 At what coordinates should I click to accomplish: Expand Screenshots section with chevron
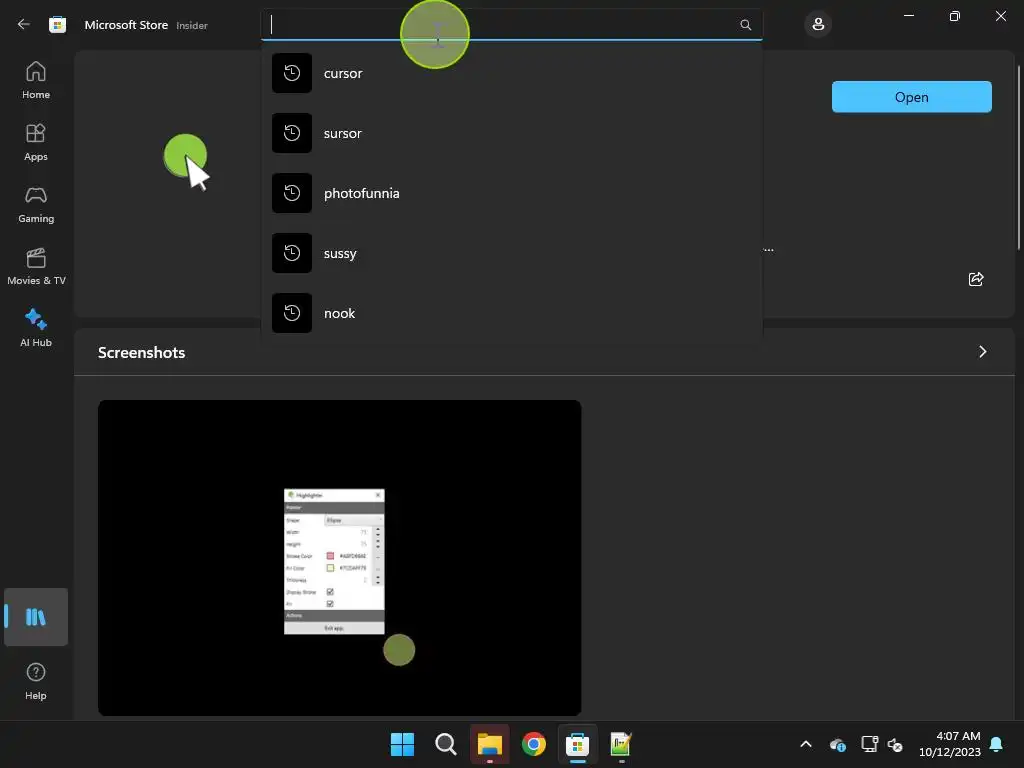click(x=982, y=352)
